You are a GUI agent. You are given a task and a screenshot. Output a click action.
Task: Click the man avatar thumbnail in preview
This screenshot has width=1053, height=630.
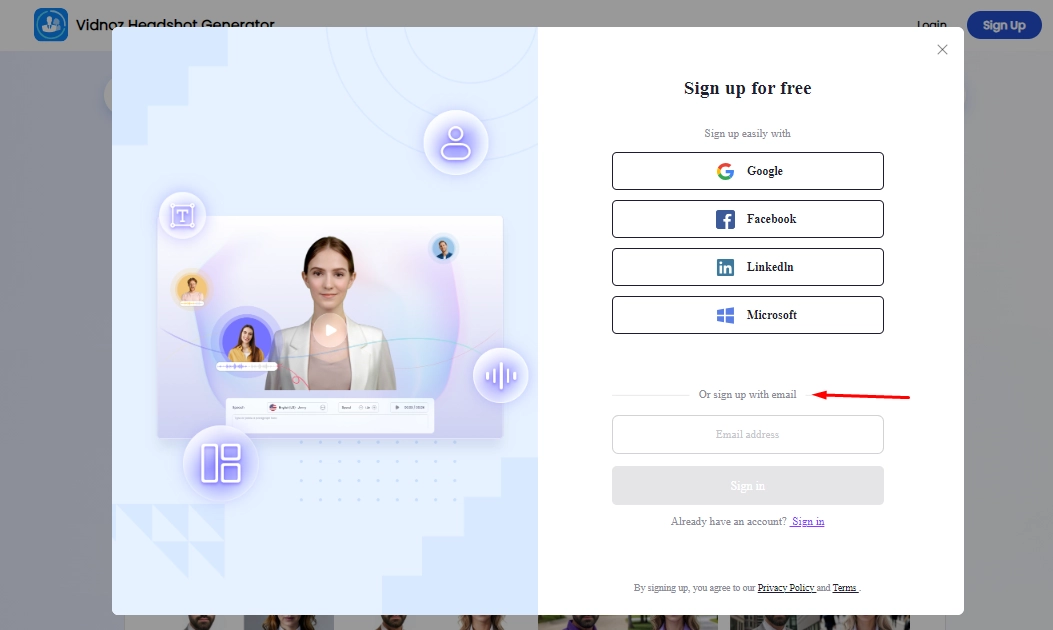click(443, 249)
